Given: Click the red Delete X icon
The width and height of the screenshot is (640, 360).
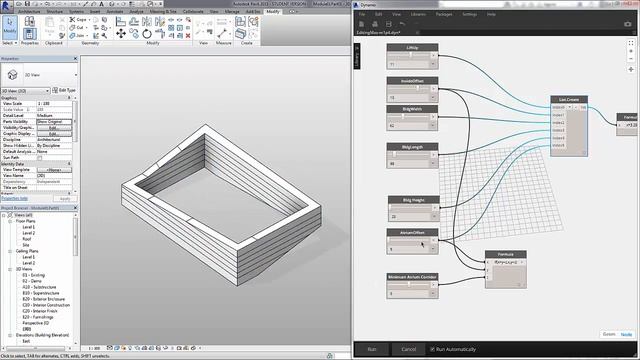Looking at the screenshot, I should tap(188, 36).
